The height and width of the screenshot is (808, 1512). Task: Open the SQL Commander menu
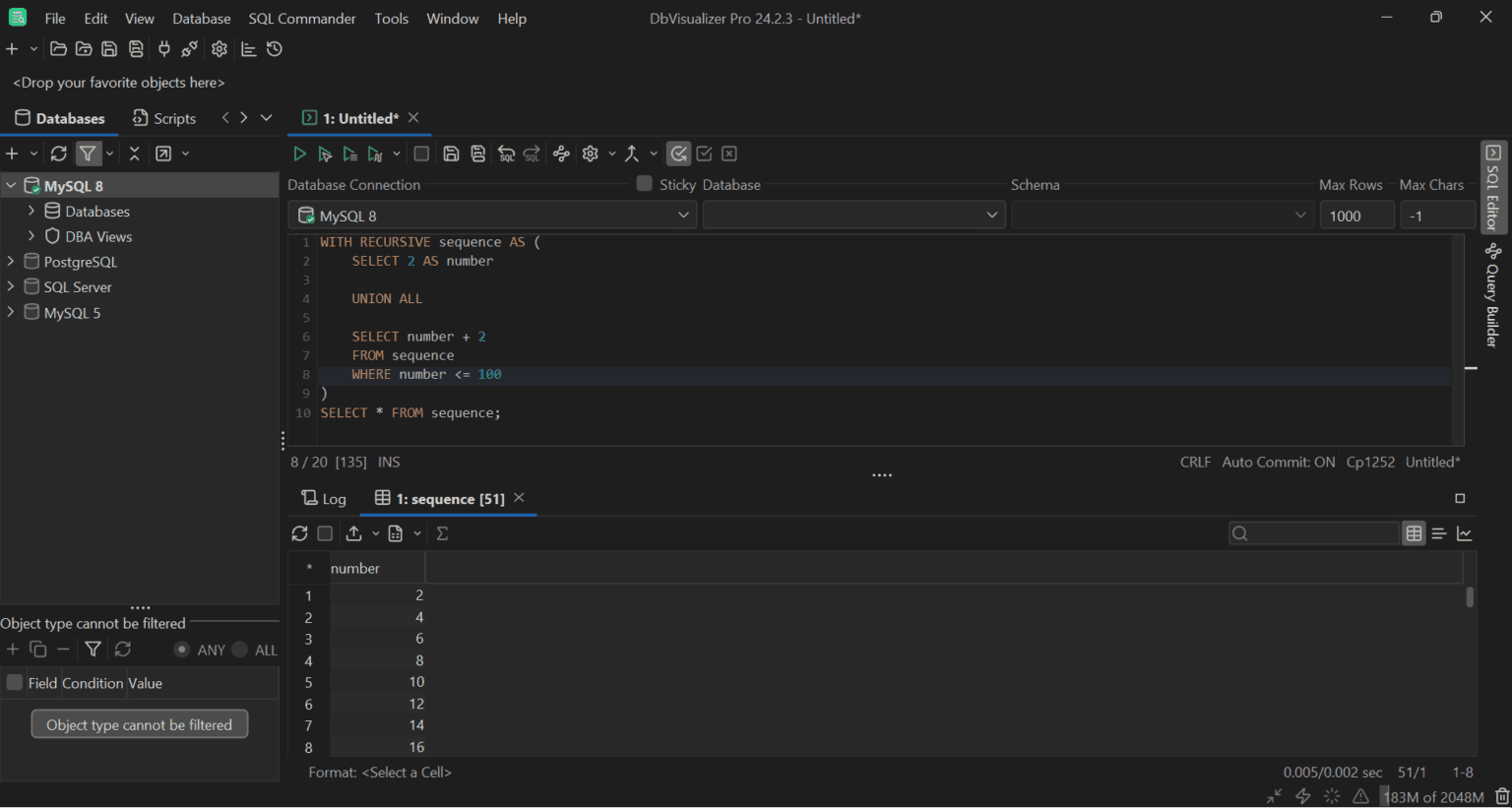302,18
